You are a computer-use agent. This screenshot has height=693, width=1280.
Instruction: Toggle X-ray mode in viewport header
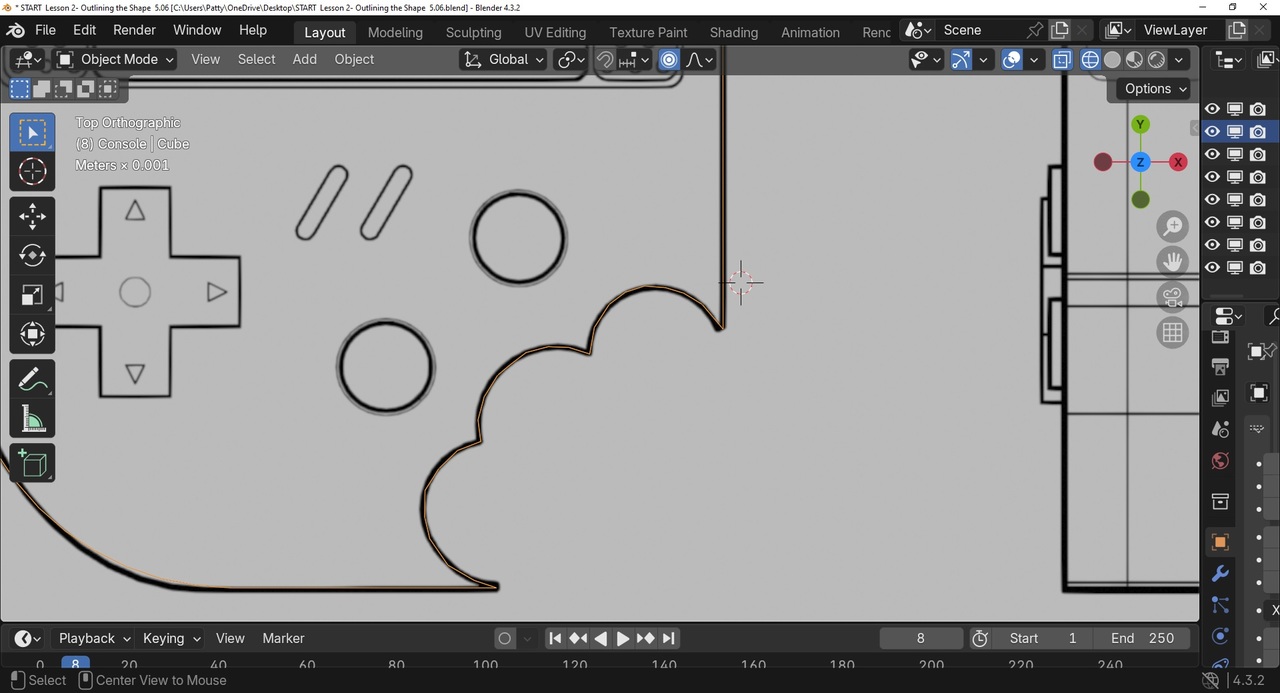pos(1062,60)
